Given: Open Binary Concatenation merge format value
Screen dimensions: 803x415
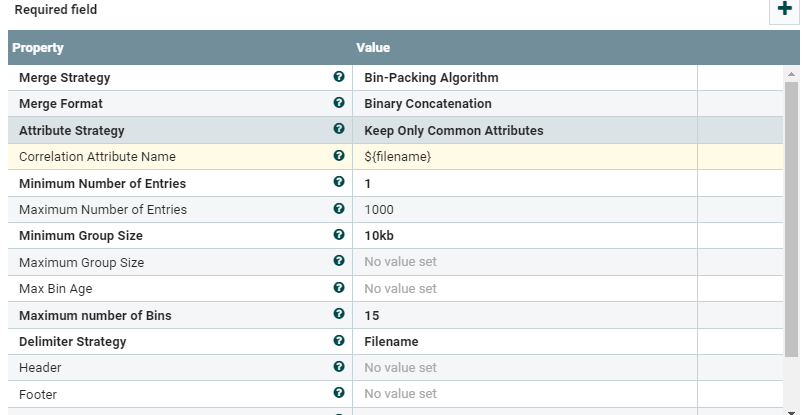Looking at the screenshot, I should (x=427, y=103).
